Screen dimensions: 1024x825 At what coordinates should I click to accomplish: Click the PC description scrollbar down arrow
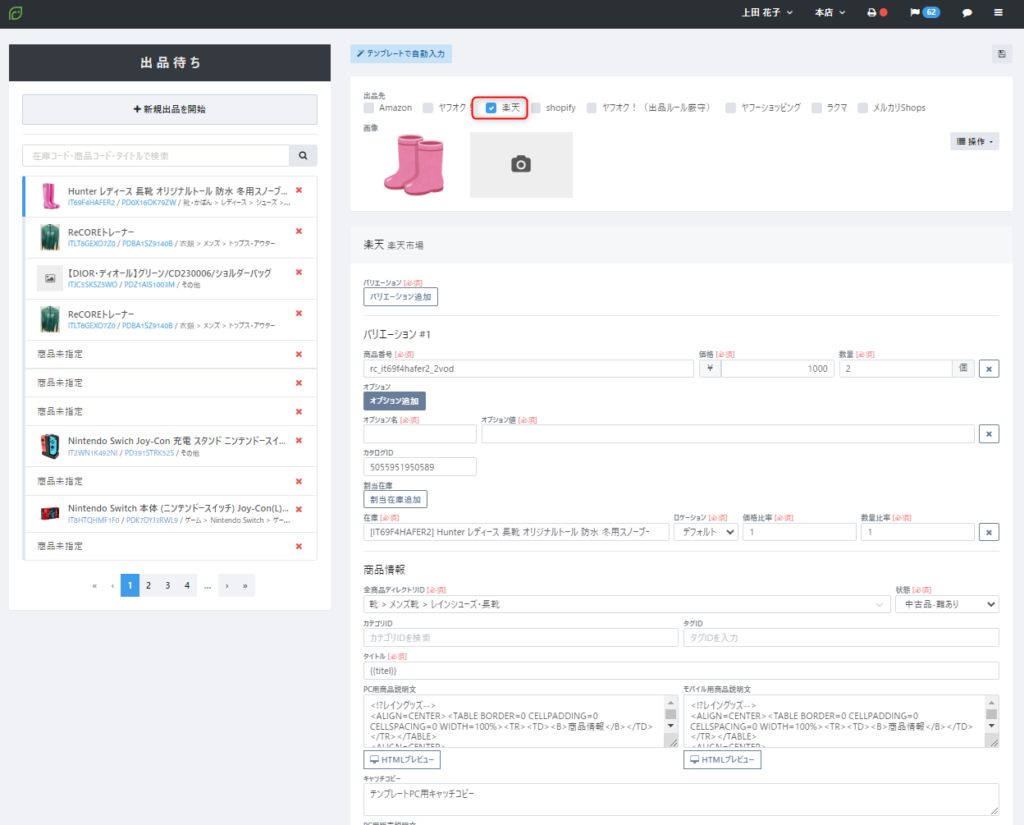(671, 726)
